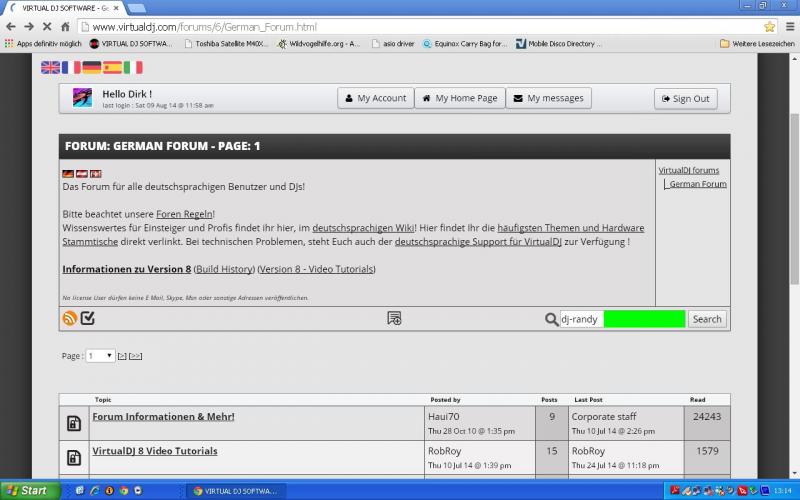The height and width of the screenshot is (500, 800).
Task: Open the forum RSS feed icon
Action: (69, 318)
